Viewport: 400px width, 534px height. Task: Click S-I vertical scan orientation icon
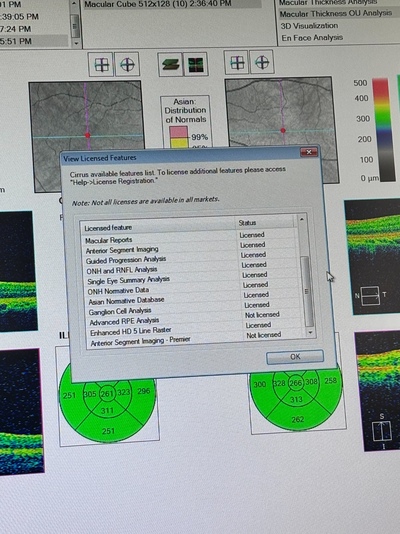(x=382, y=431)
